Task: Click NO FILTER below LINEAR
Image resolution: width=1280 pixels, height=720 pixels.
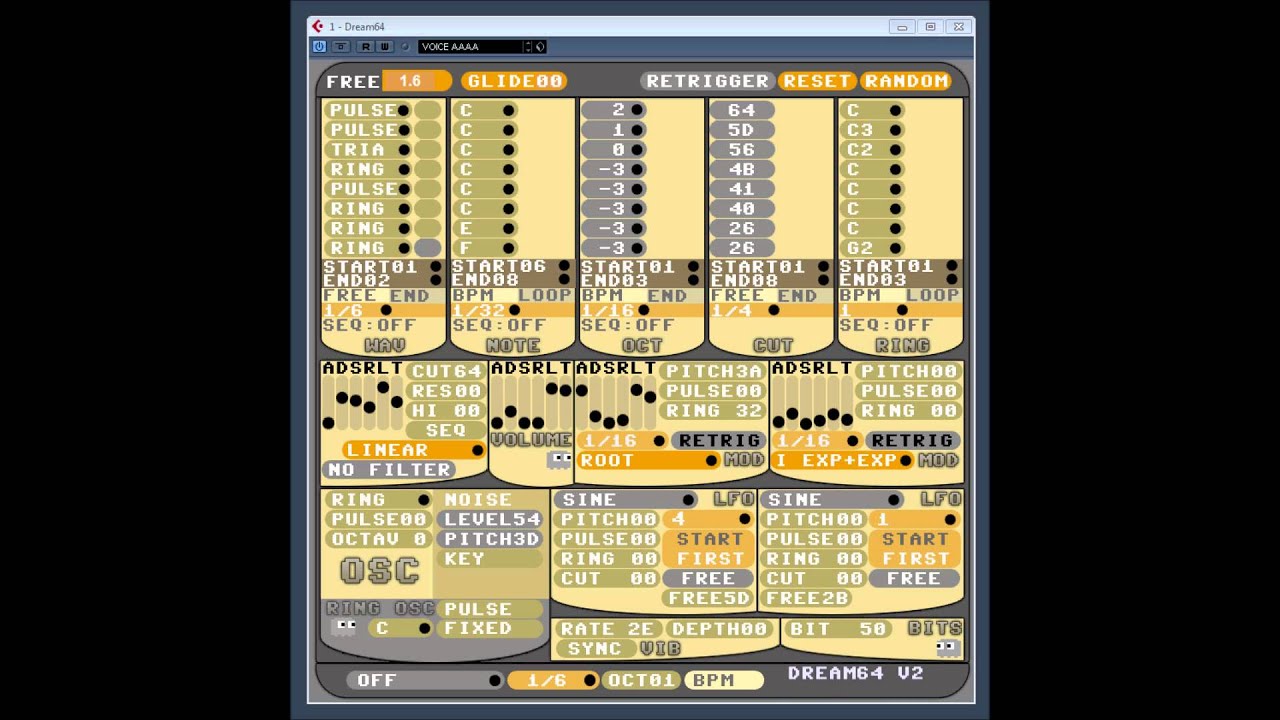Action: coord(389,470)
